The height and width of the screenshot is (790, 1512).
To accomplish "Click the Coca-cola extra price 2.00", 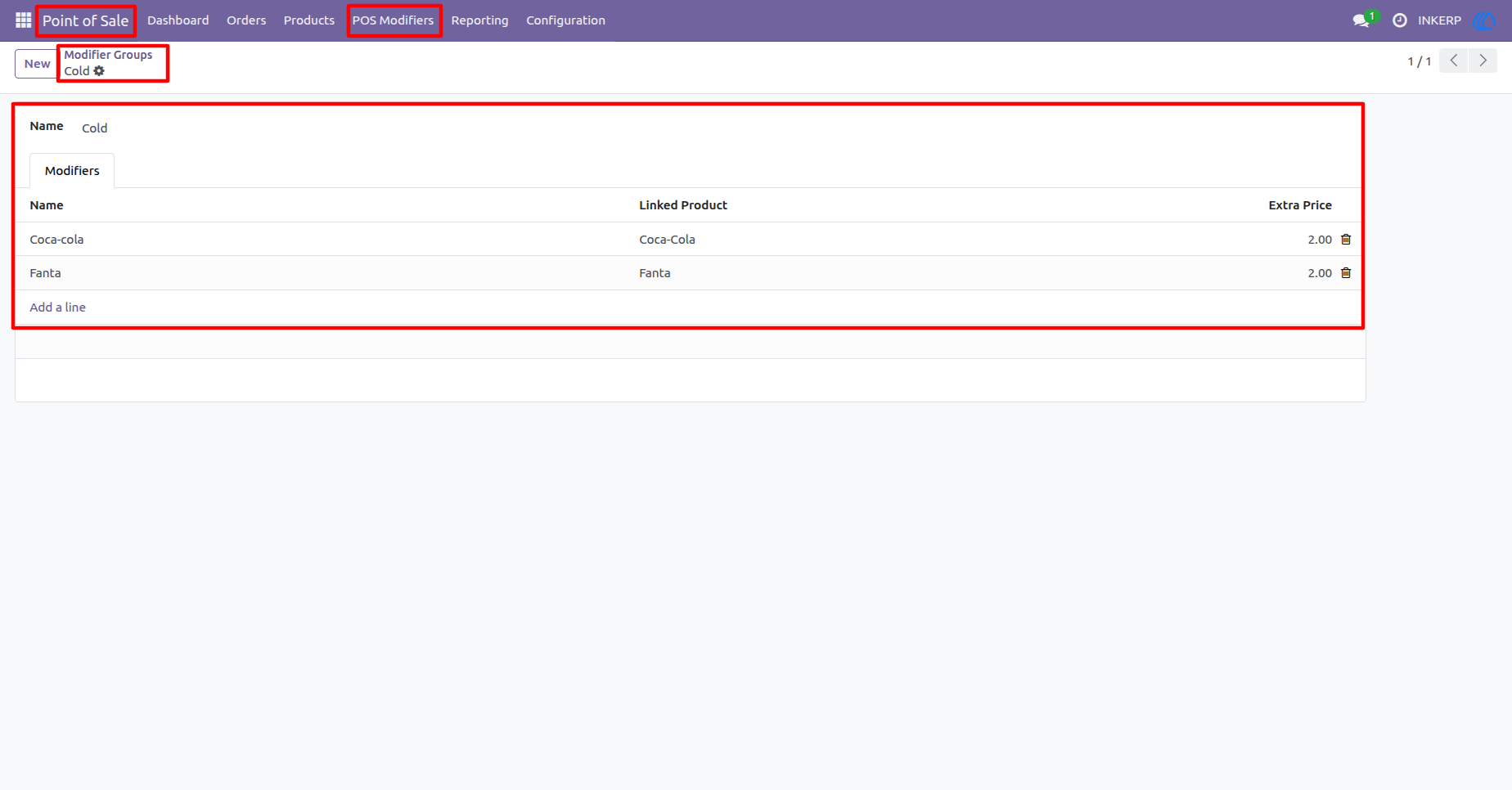I will 1319,239.
